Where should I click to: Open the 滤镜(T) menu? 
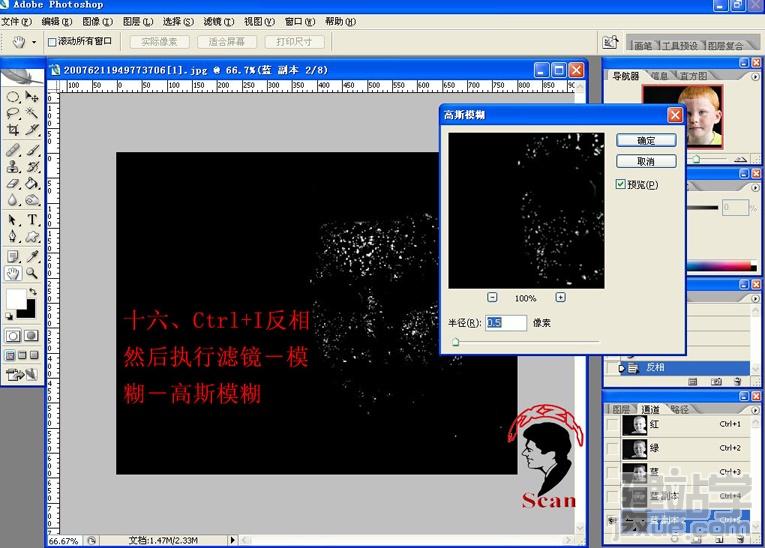(219, 21)
